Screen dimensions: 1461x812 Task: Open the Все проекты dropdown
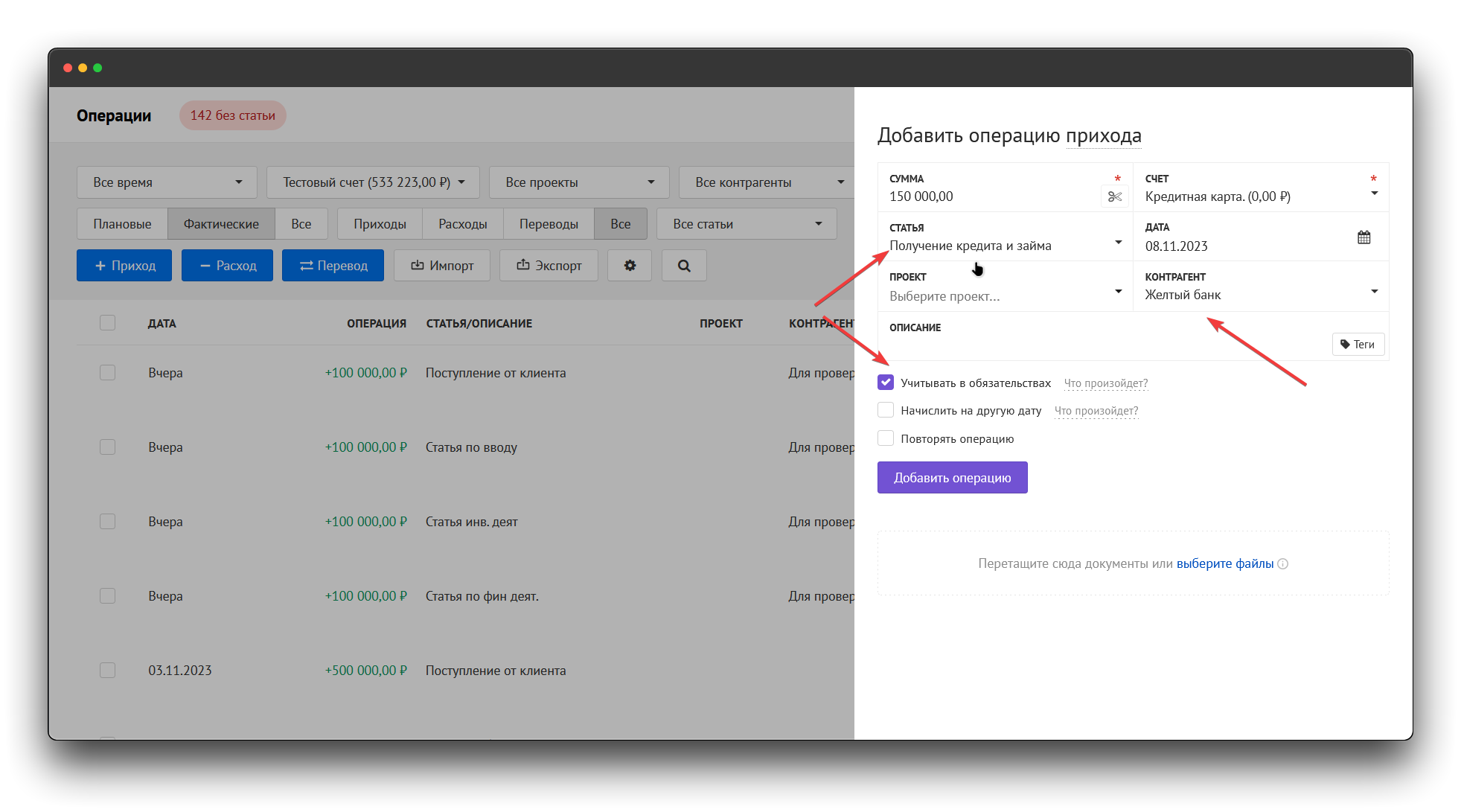[x=579, y=182]
